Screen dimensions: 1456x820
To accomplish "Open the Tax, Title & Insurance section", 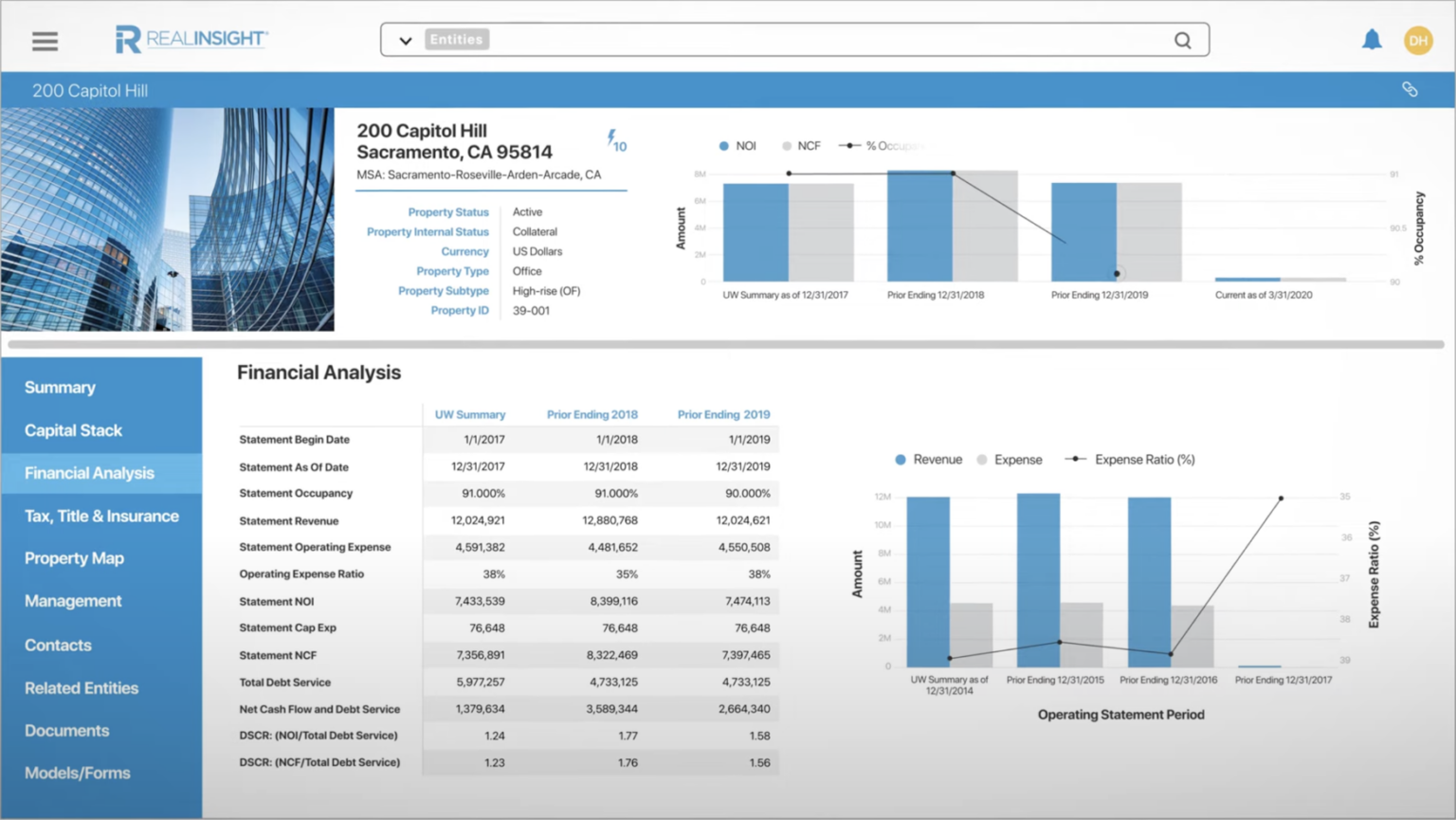I will click(x=101, y=516).
